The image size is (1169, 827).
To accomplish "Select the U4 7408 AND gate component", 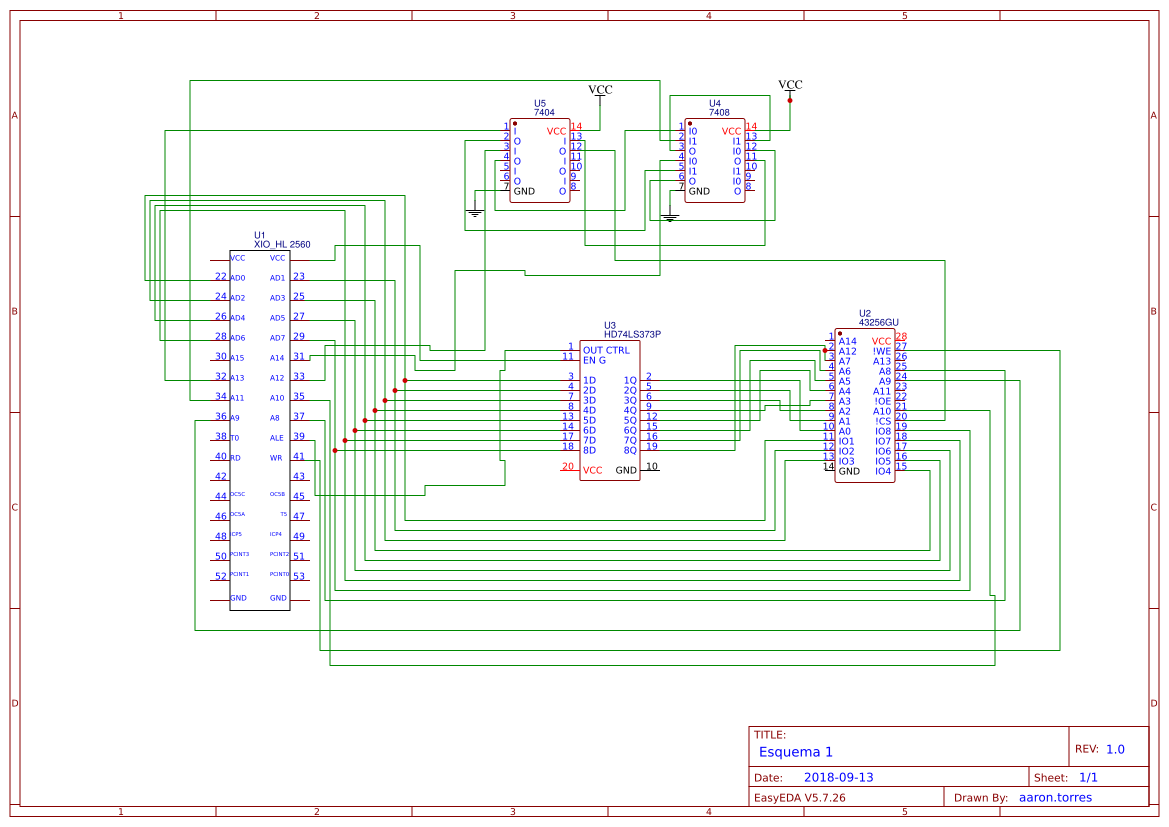I will 715,160.
